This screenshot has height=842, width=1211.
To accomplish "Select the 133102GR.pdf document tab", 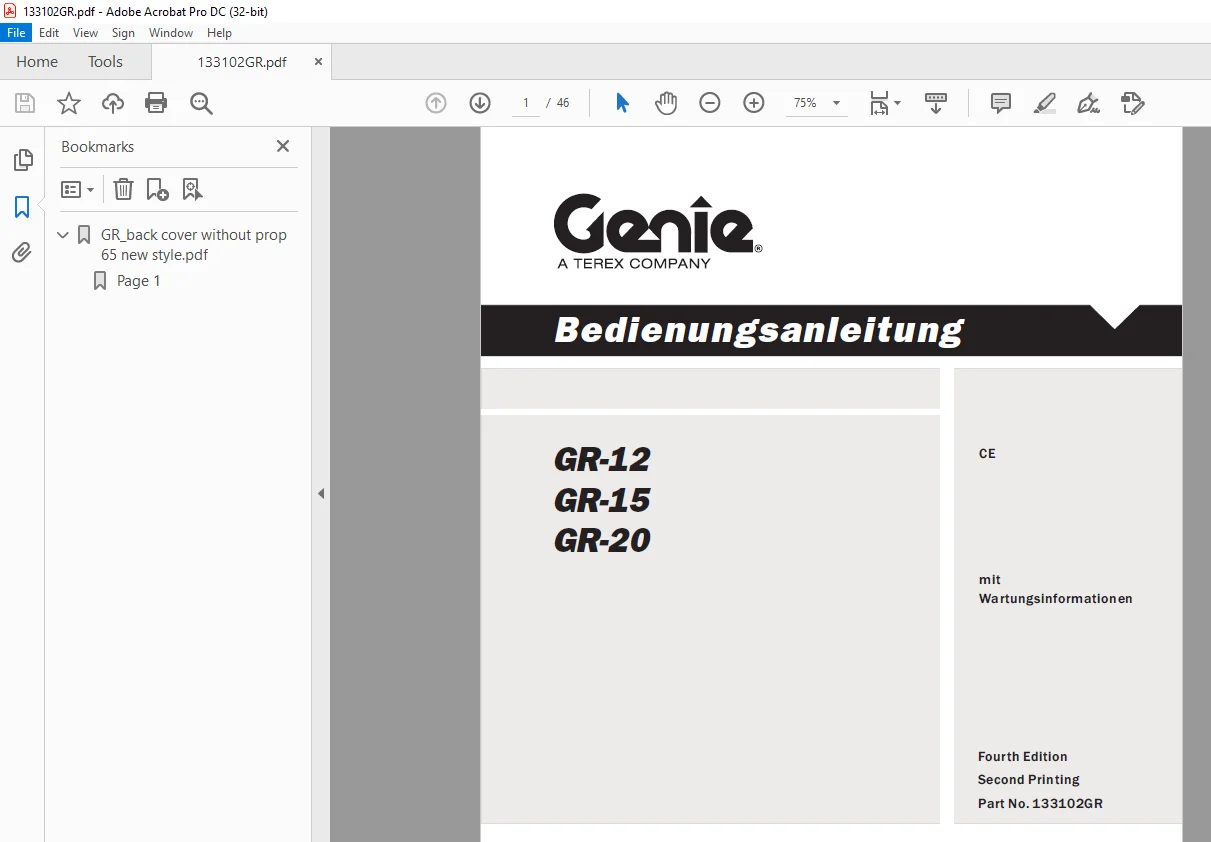I will click(242, 62).
